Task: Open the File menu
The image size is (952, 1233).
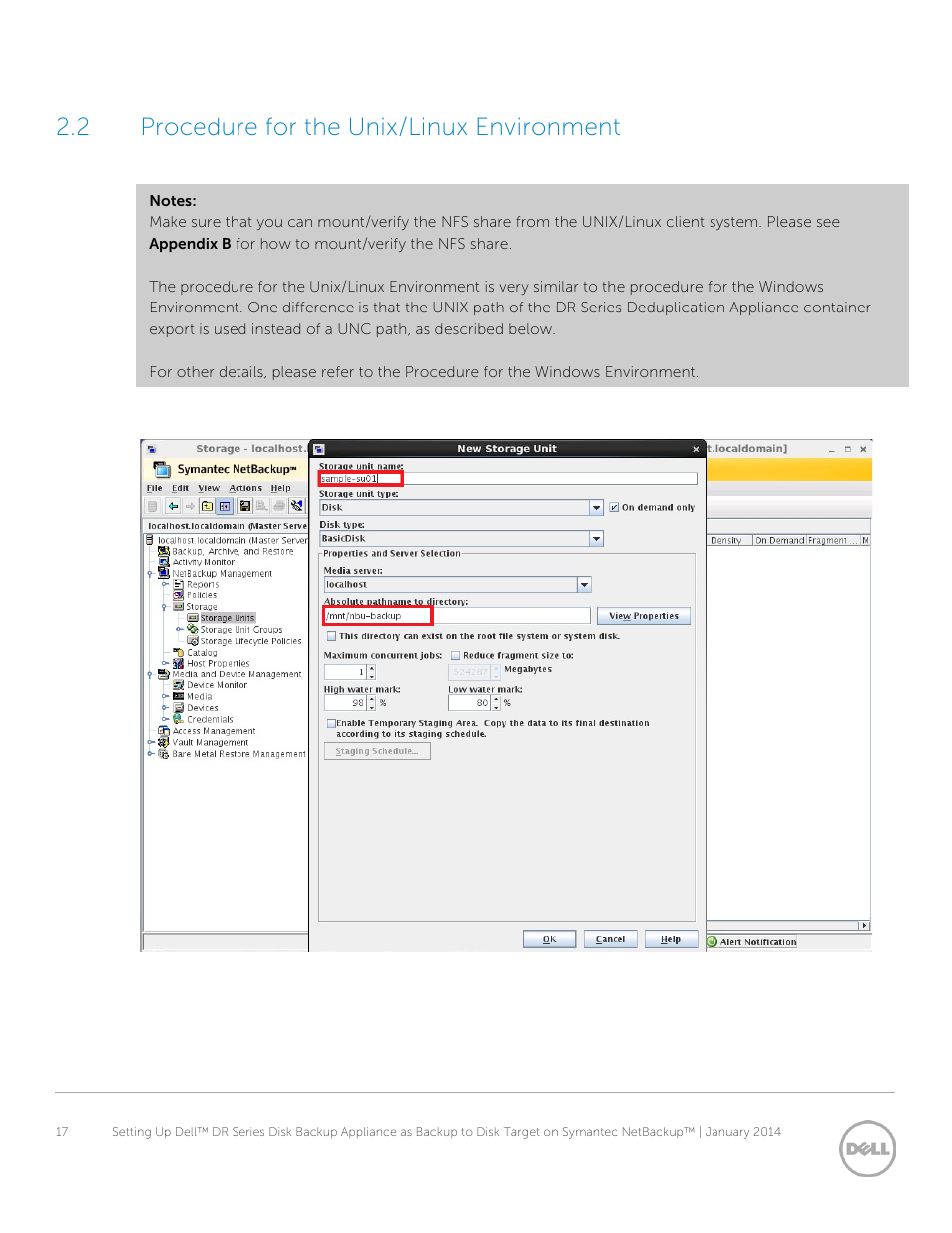Action: click(154, 489)
